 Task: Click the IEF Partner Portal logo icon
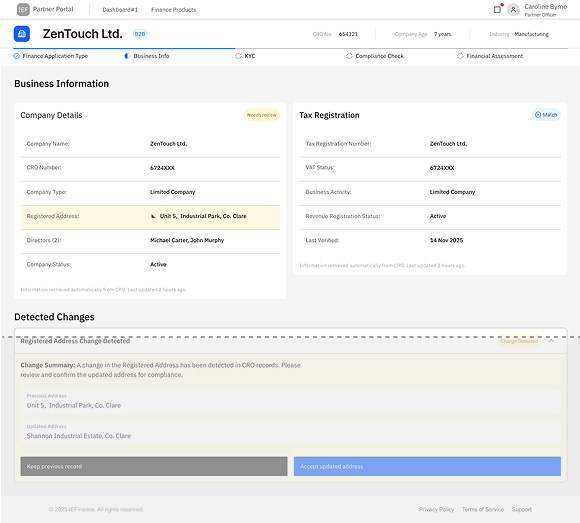pos(23,10)
